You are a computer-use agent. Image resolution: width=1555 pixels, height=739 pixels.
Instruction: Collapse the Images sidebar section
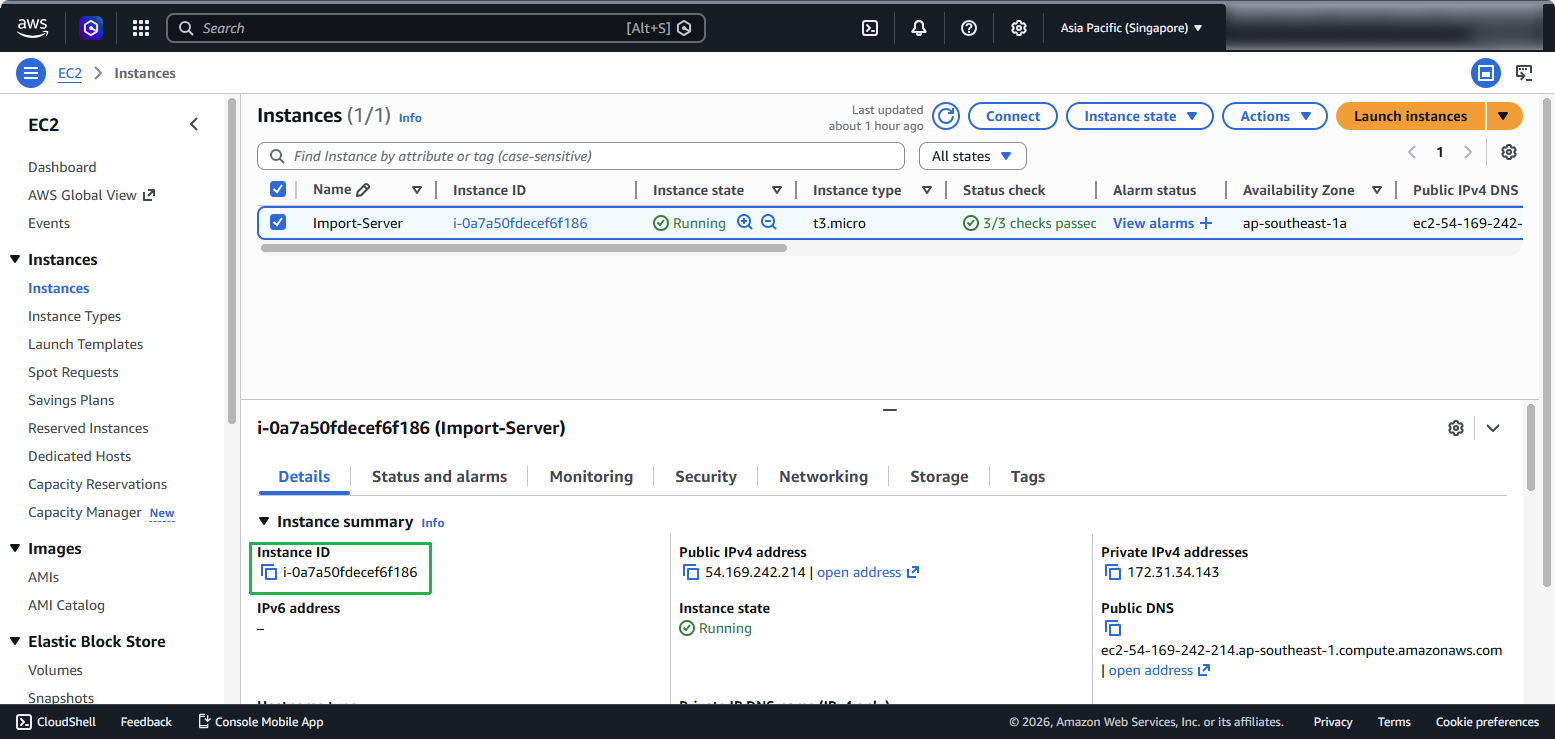click(15, 548)
